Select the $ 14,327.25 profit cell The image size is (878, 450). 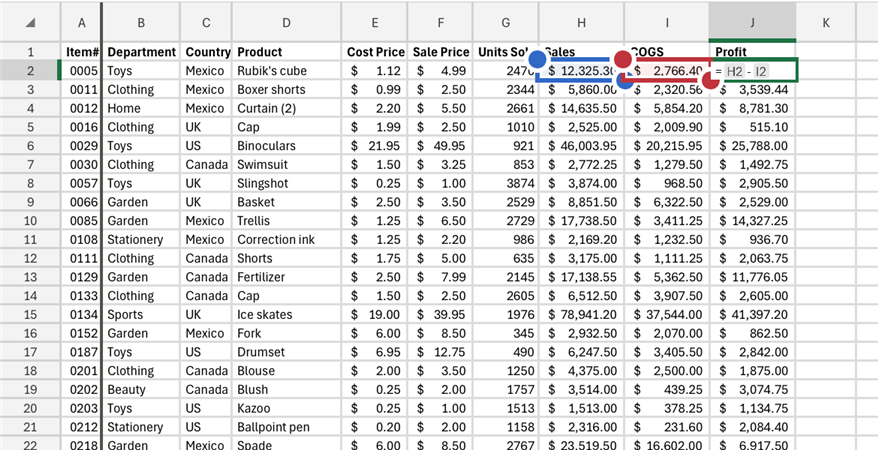(x=753, y=221)
